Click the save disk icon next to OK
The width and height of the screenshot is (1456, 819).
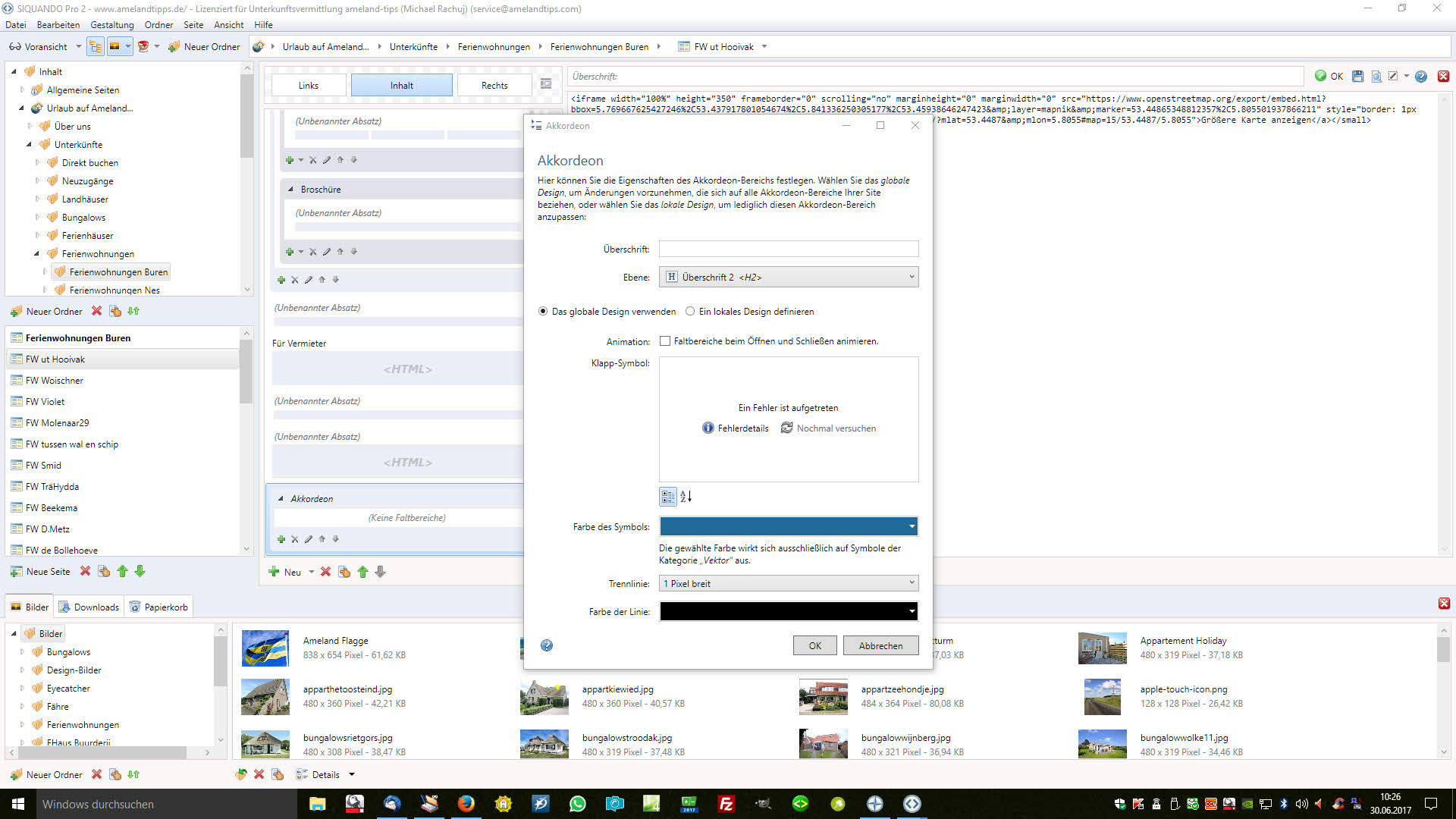(1357, 77)
